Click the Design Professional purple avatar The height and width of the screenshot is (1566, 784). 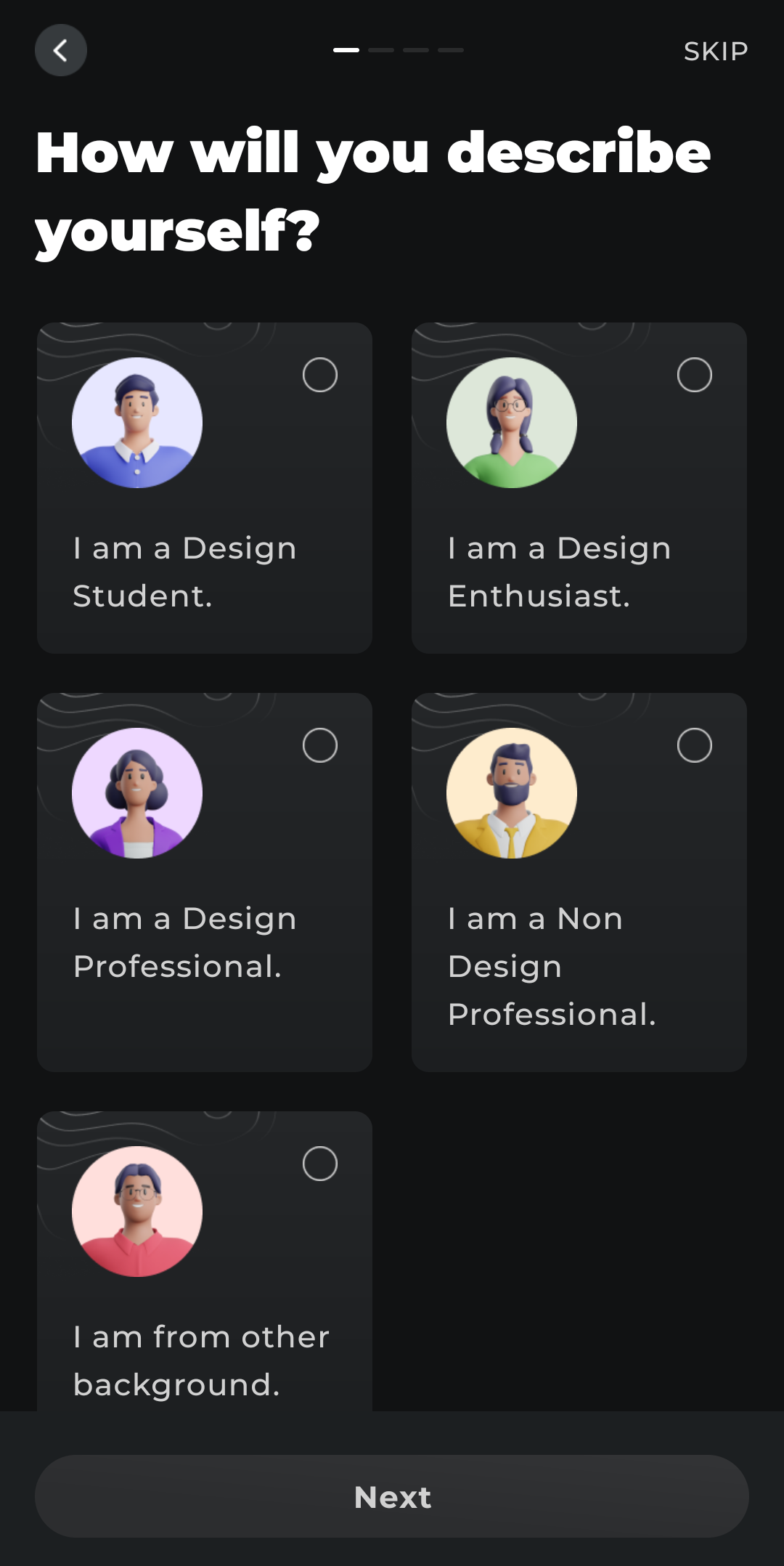click(137, 793)
